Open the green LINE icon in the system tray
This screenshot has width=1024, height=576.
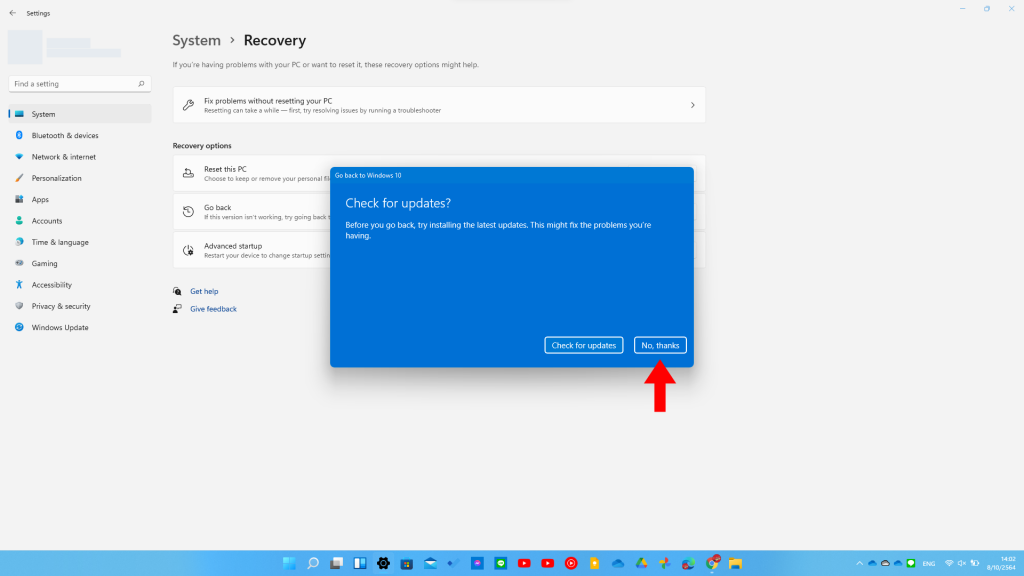tap(911, 563)
